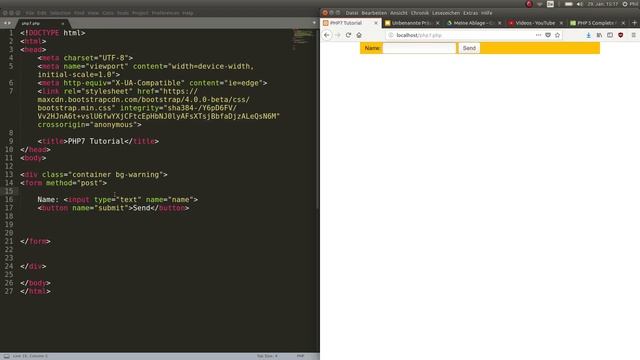
Task: Click Firefox forward arrow button
Action: pyautogui.click(x=338, y=35)
